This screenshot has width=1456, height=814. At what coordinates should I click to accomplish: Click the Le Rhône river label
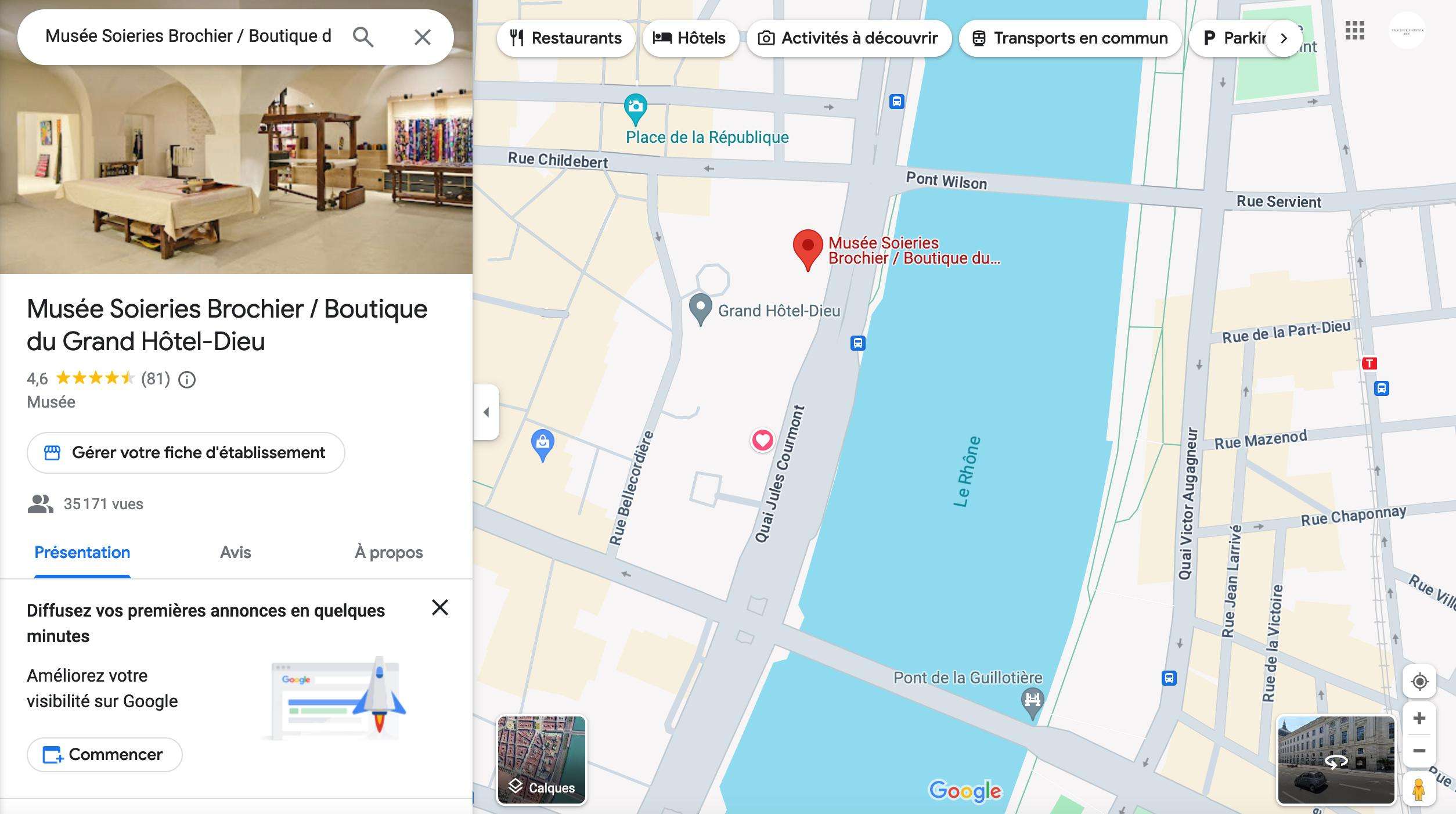pos(967,471)
